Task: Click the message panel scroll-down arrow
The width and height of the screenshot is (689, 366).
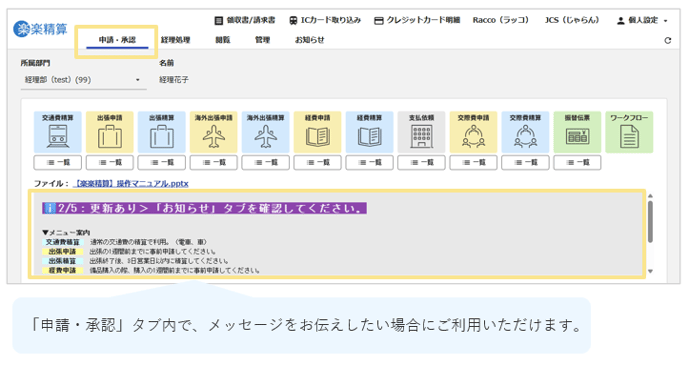Action: coord(650,272)
